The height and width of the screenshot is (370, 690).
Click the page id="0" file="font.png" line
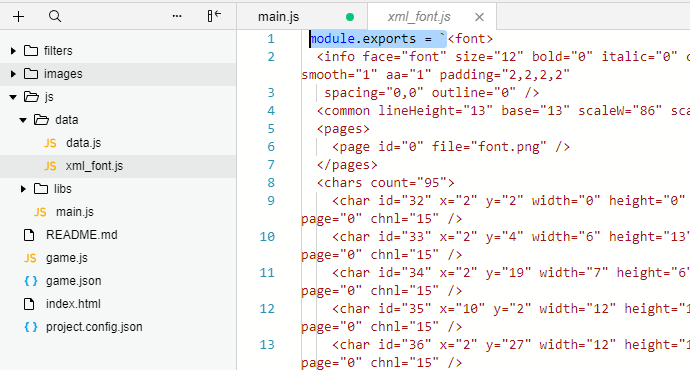(x=451, y=147)
